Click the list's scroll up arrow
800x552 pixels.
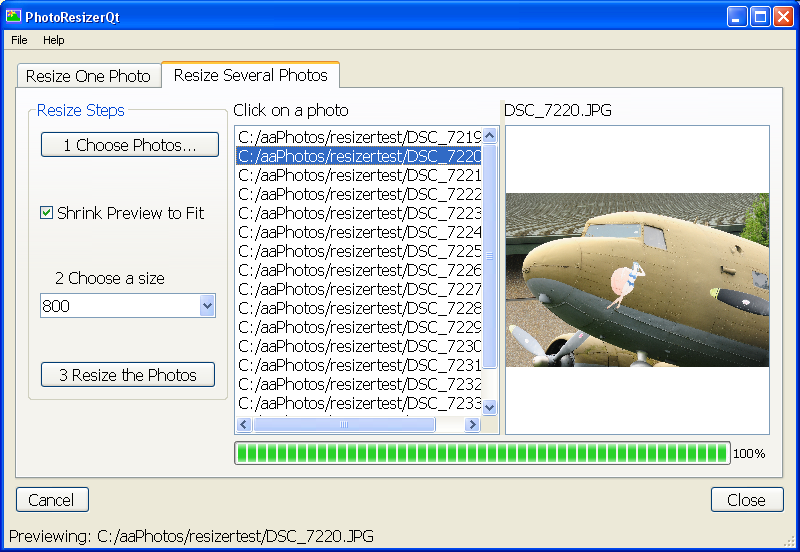(490, 135)
